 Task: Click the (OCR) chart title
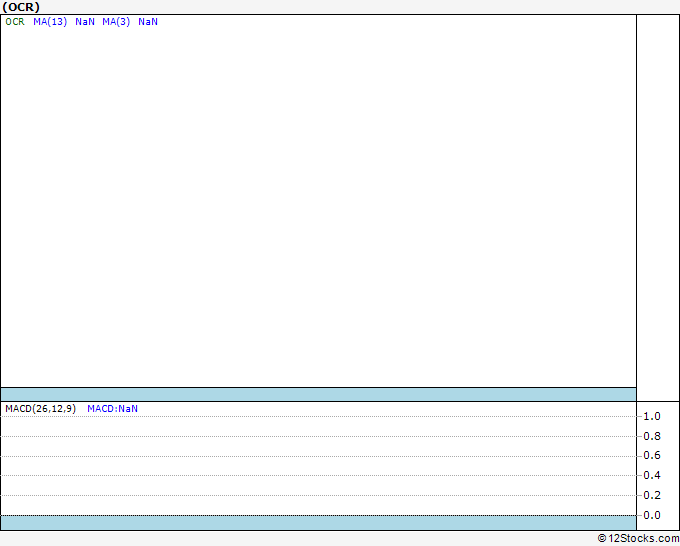coord(21,7)
